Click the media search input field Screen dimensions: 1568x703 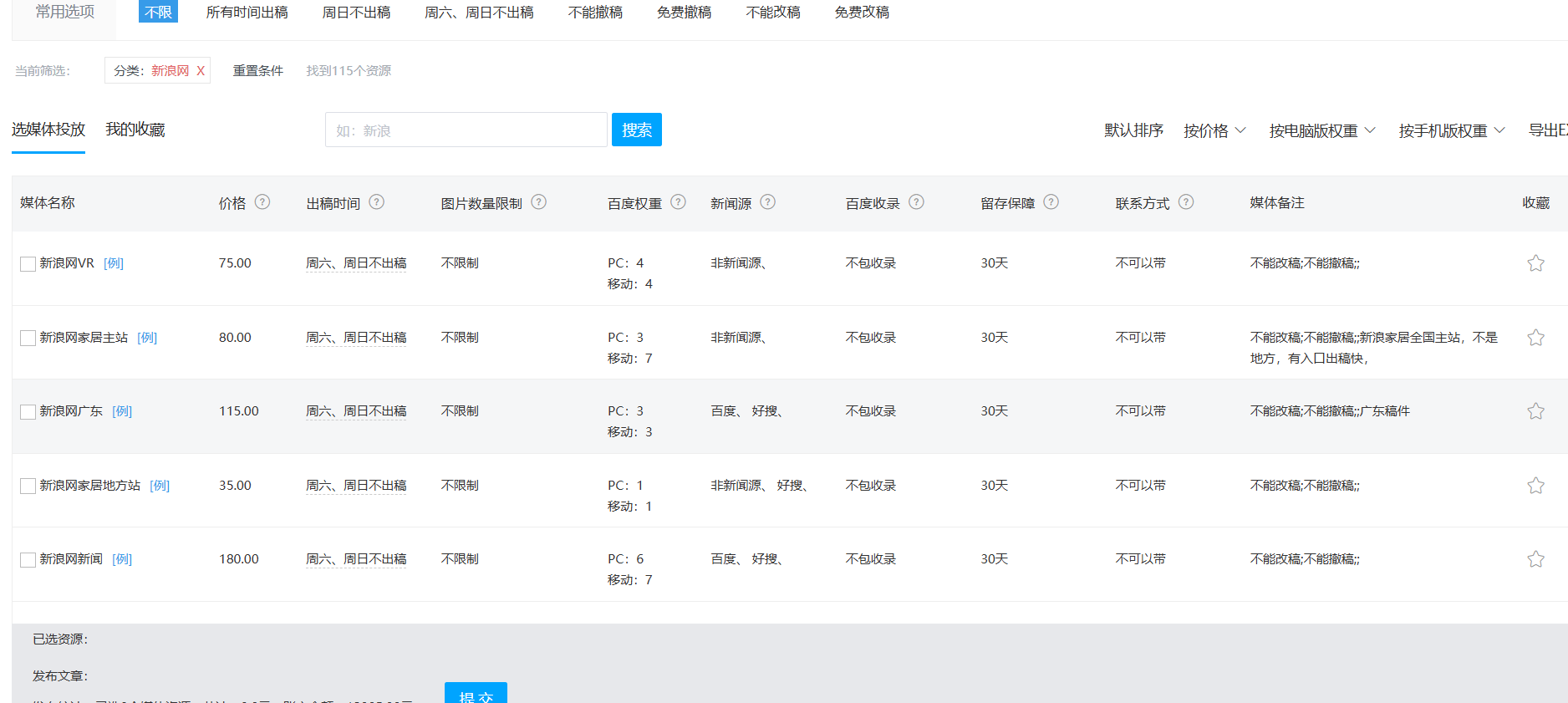(x=466, y=130)
